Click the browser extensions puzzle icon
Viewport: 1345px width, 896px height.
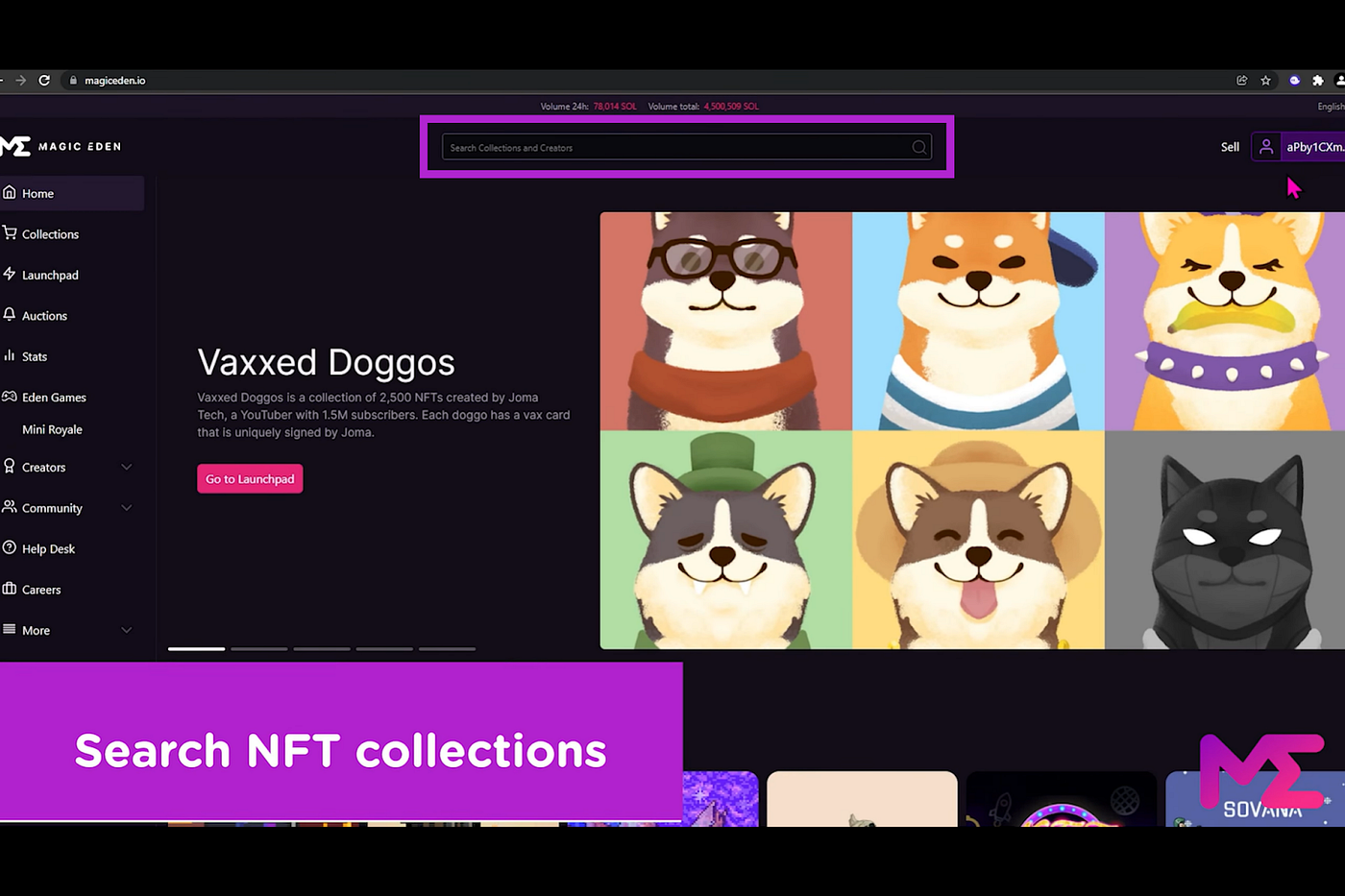1317,81
